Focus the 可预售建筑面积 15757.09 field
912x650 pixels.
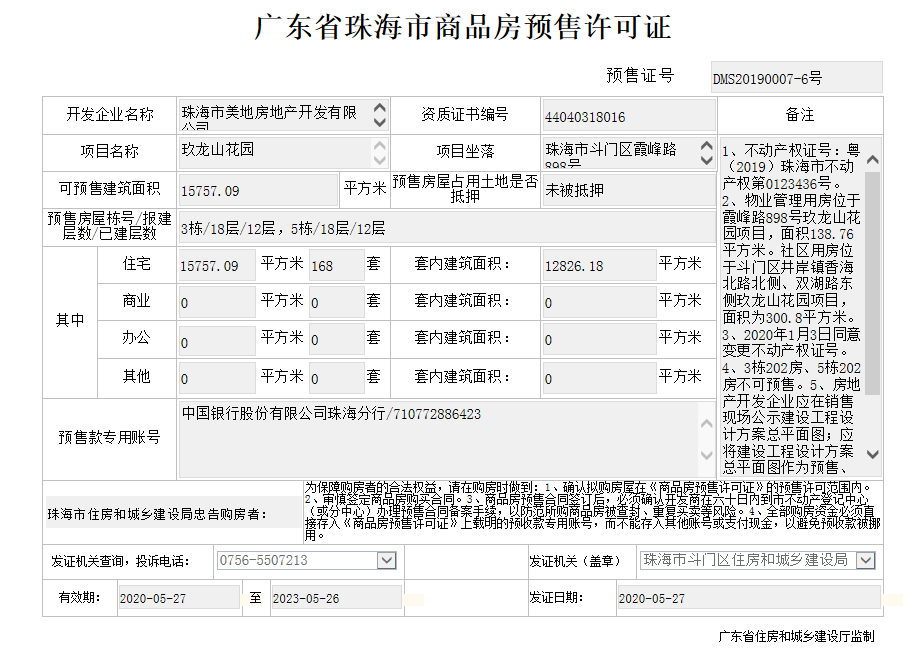pos(257,190)
